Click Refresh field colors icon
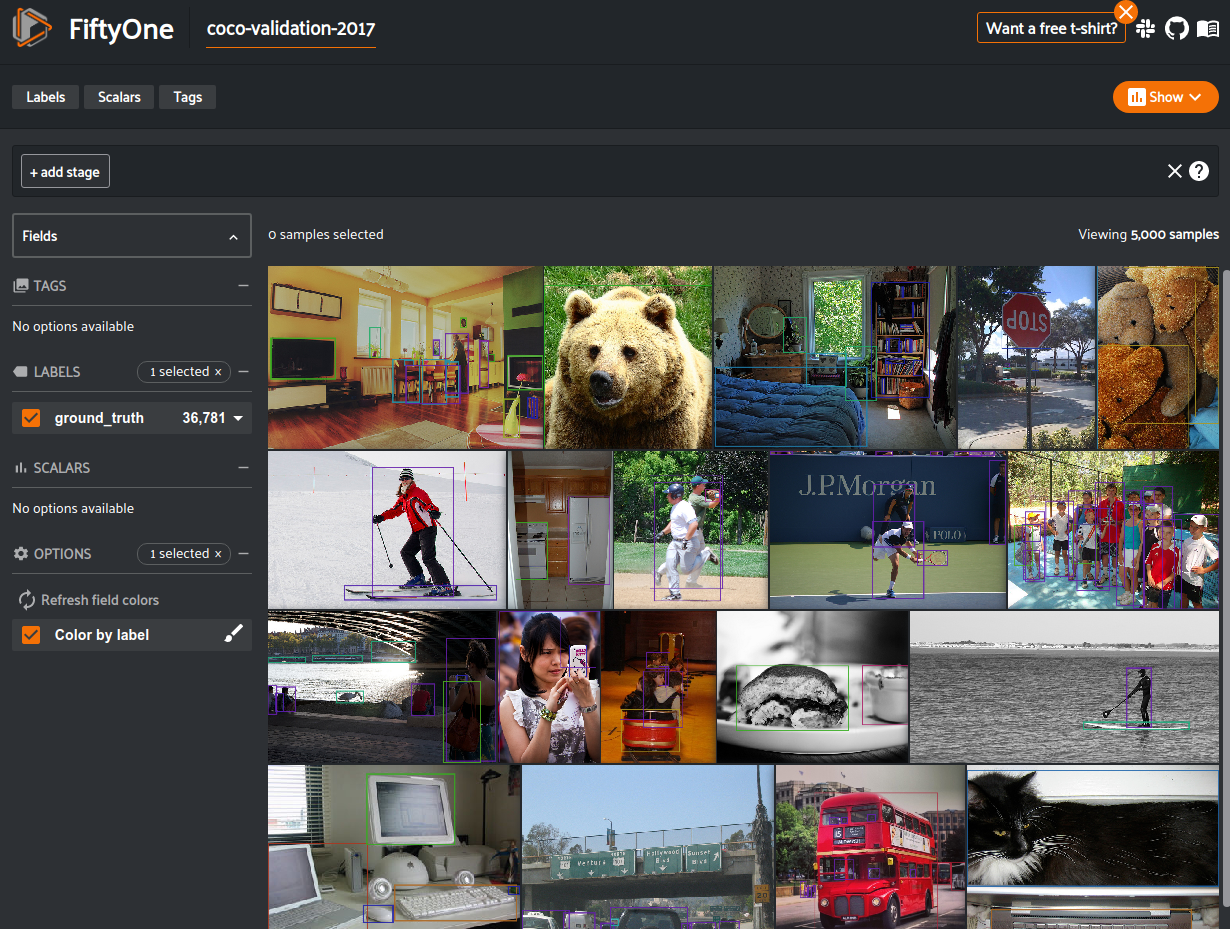1230x929 pixels. 27,600
